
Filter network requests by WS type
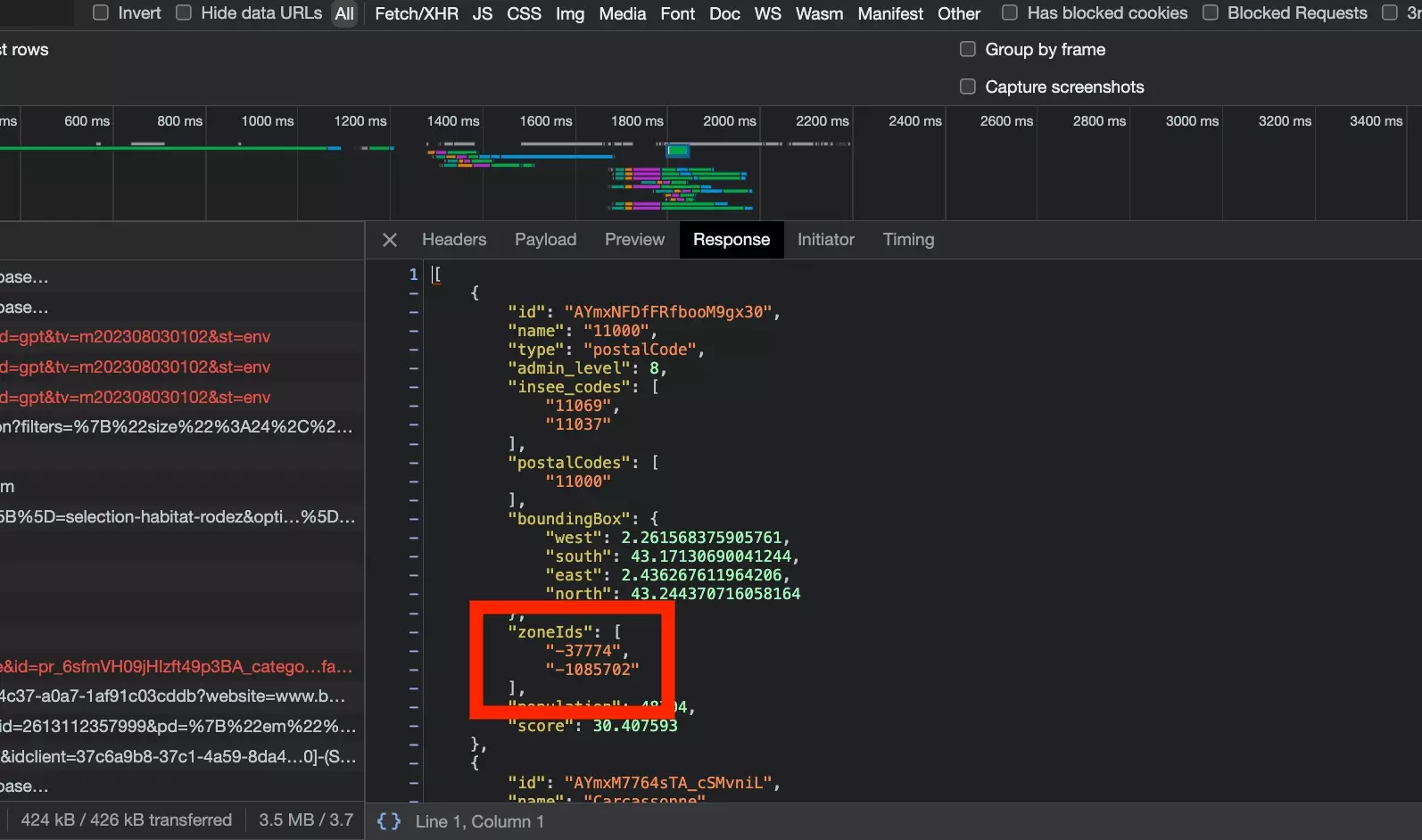767,13
